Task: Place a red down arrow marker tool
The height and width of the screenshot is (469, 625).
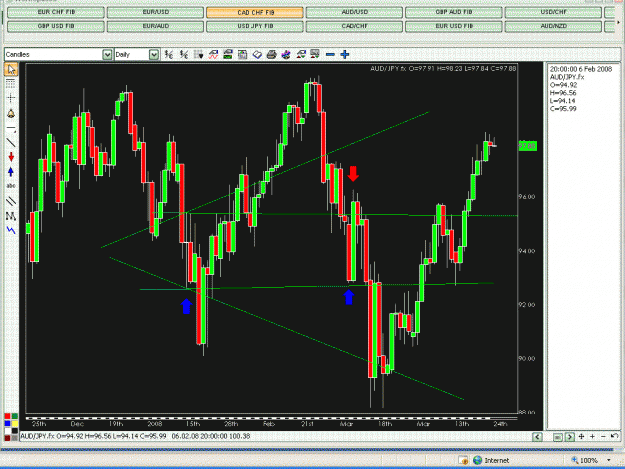Action: click(x=11, y=157)
